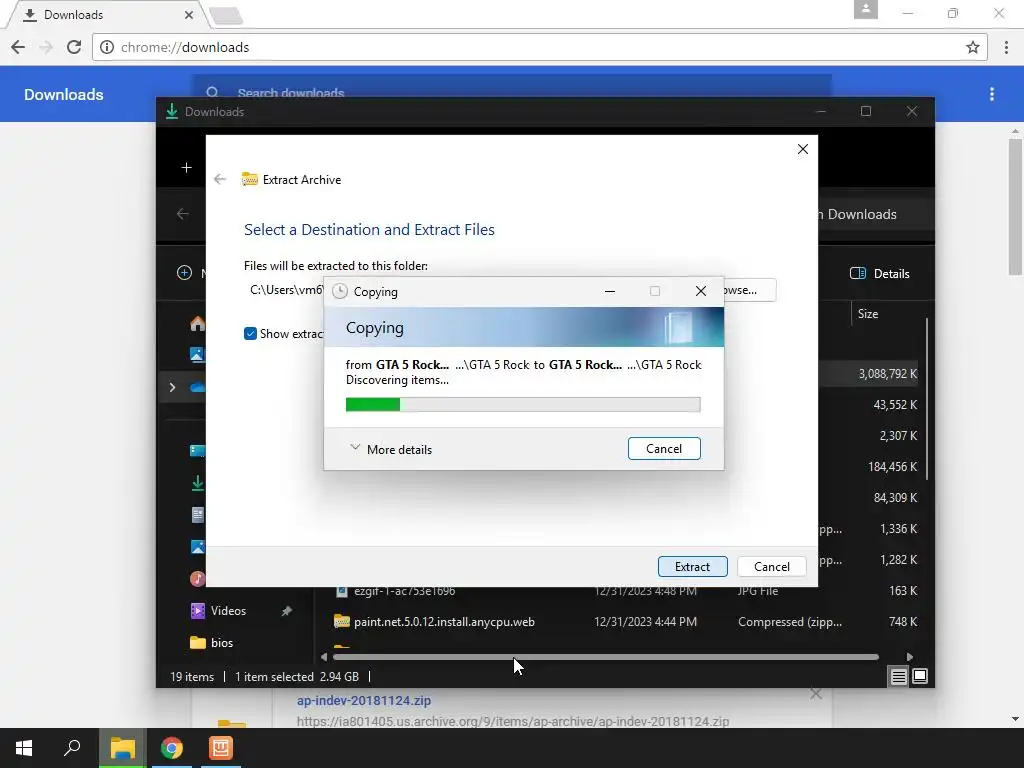The image size is (1024, 768).
Task: Open Desktop in Explorer sidebar
Action: click(197, 451)
